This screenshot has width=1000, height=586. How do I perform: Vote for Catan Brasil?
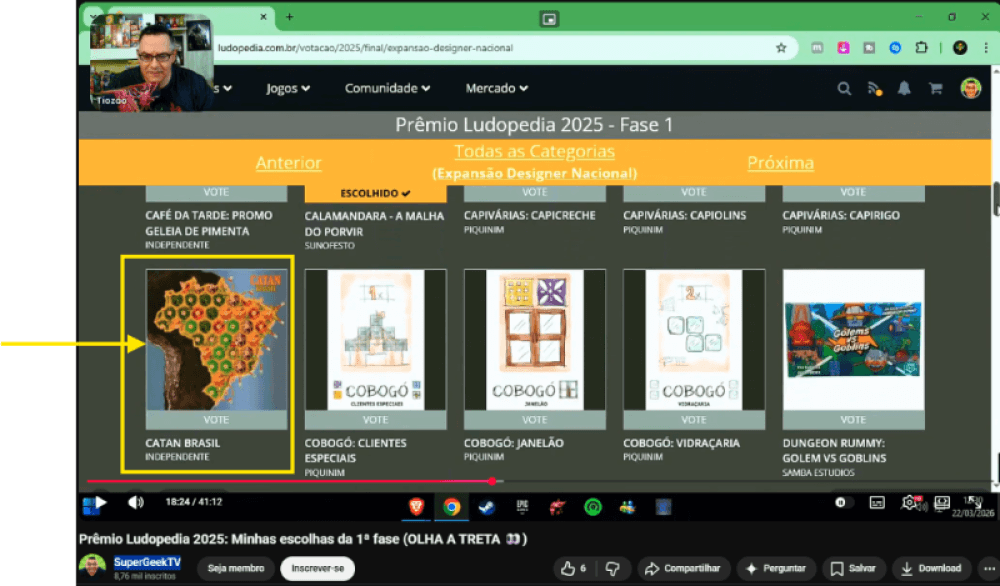click(x=216, y=420)
